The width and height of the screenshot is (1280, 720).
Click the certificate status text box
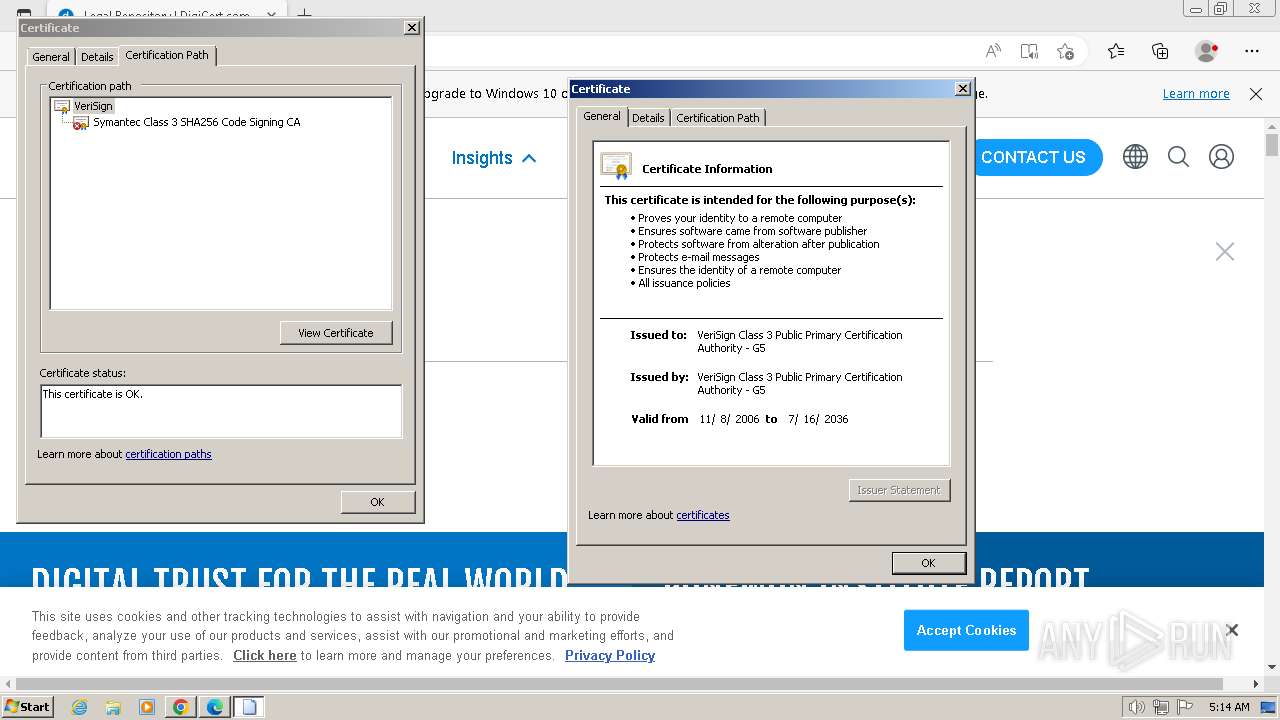[x=221, y=411]
